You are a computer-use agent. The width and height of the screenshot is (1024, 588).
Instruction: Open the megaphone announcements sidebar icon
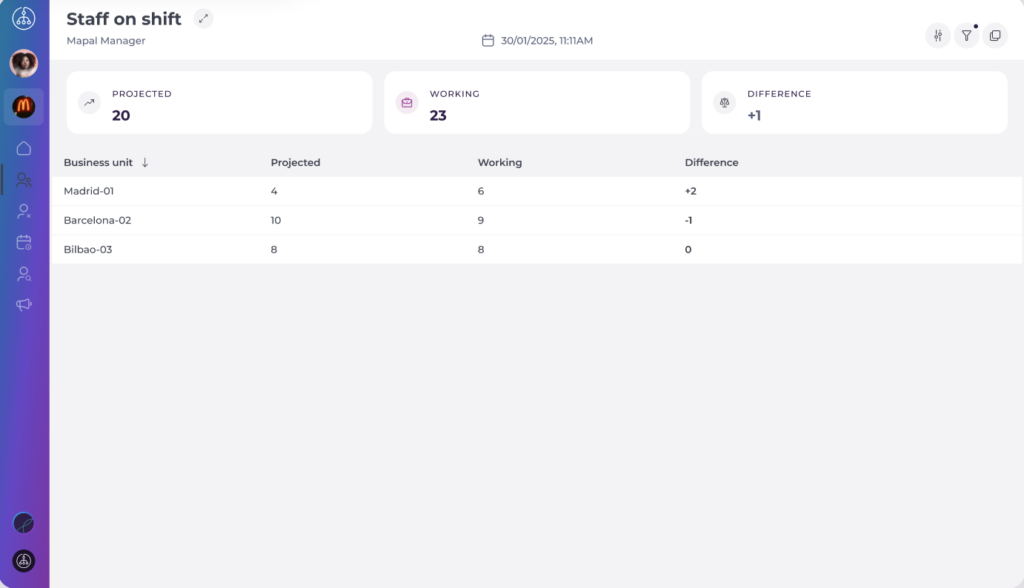(24, 304)
